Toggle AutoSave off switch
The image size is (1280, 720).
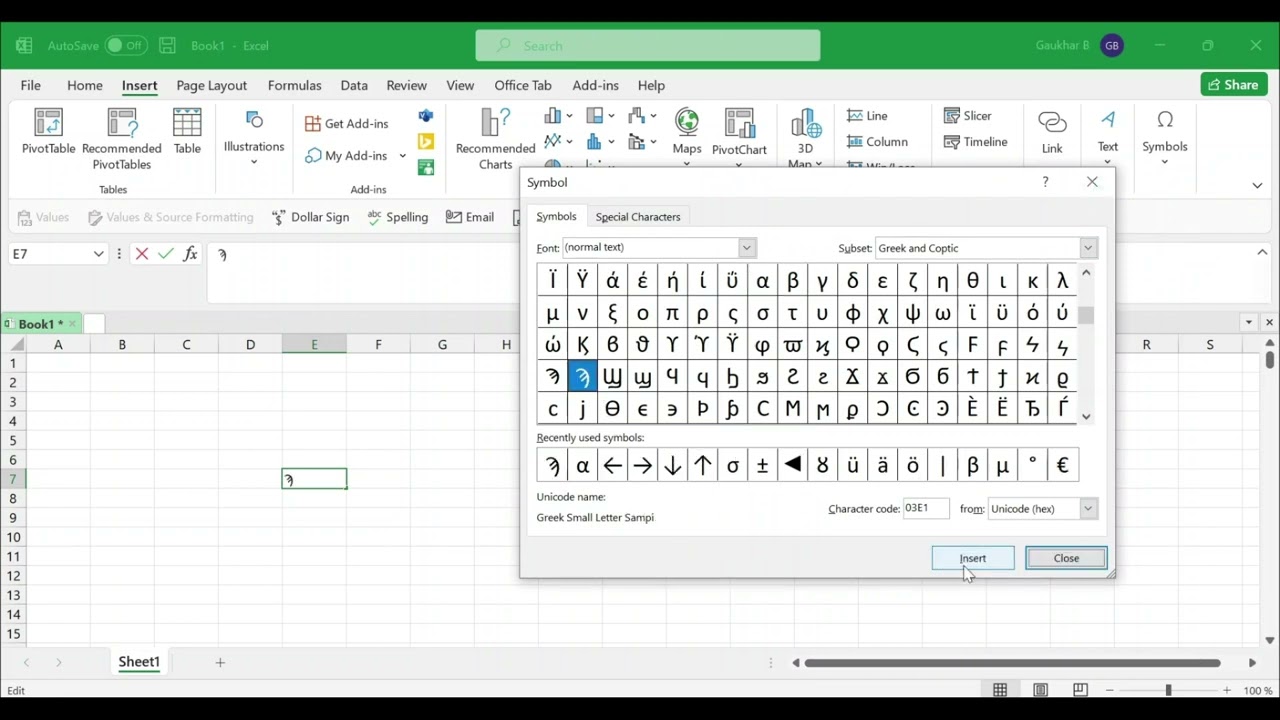coord(125,46)
